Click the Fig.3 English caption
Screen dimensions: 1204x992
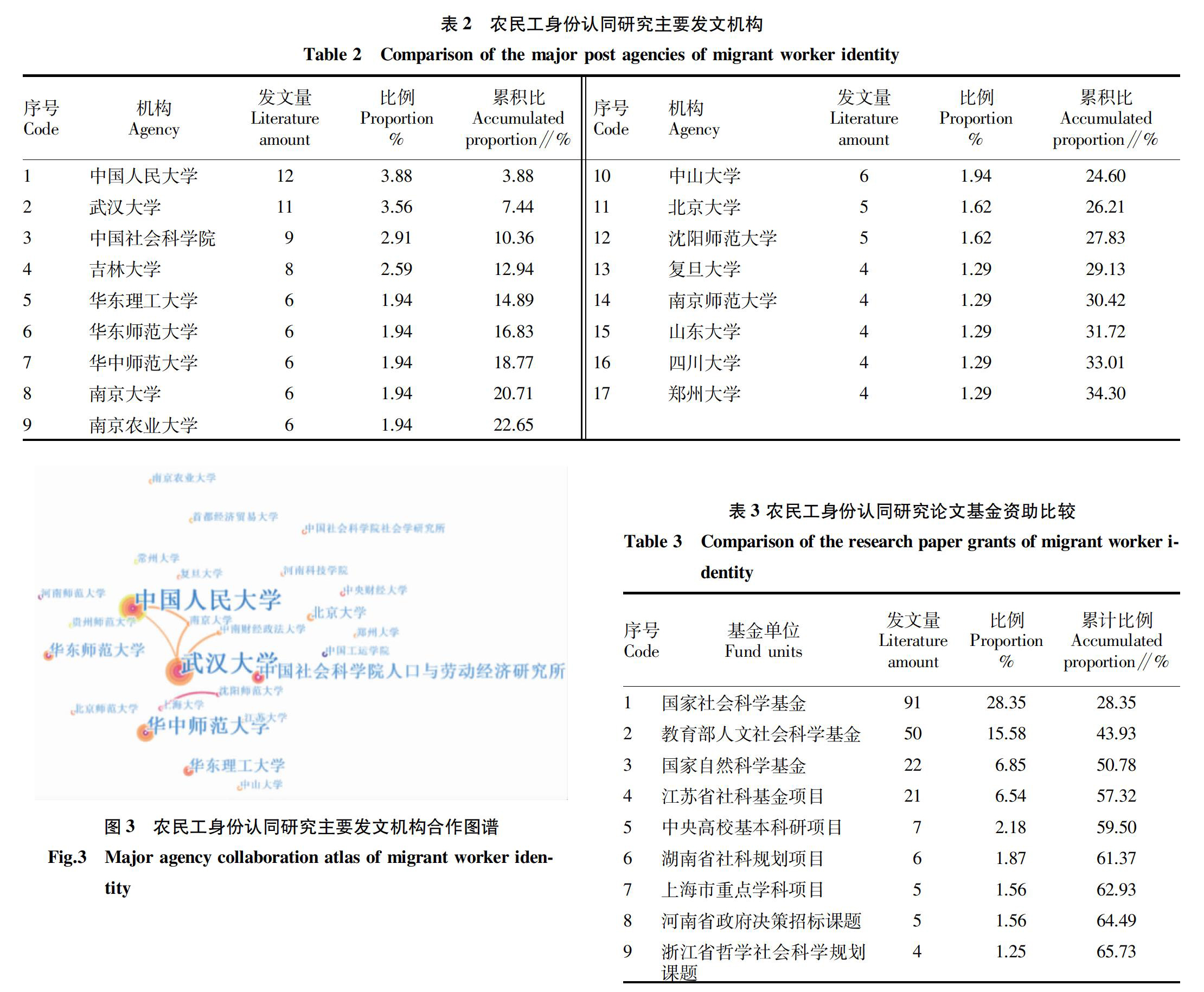pyautogui.click(x=300, y=873)
